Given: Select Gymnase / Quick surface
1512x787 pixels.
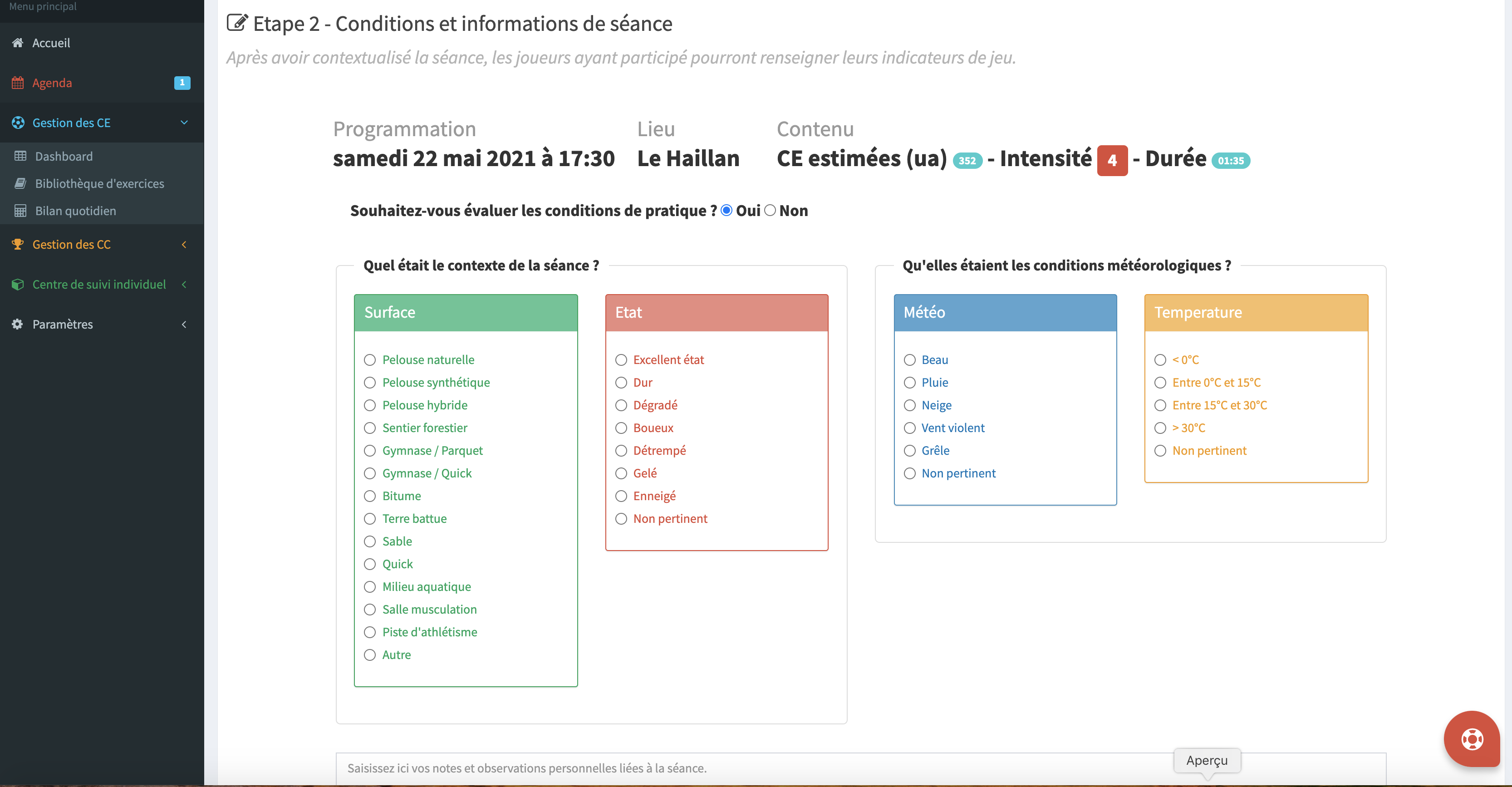Looking at the screenshot, I should (370, 474).
